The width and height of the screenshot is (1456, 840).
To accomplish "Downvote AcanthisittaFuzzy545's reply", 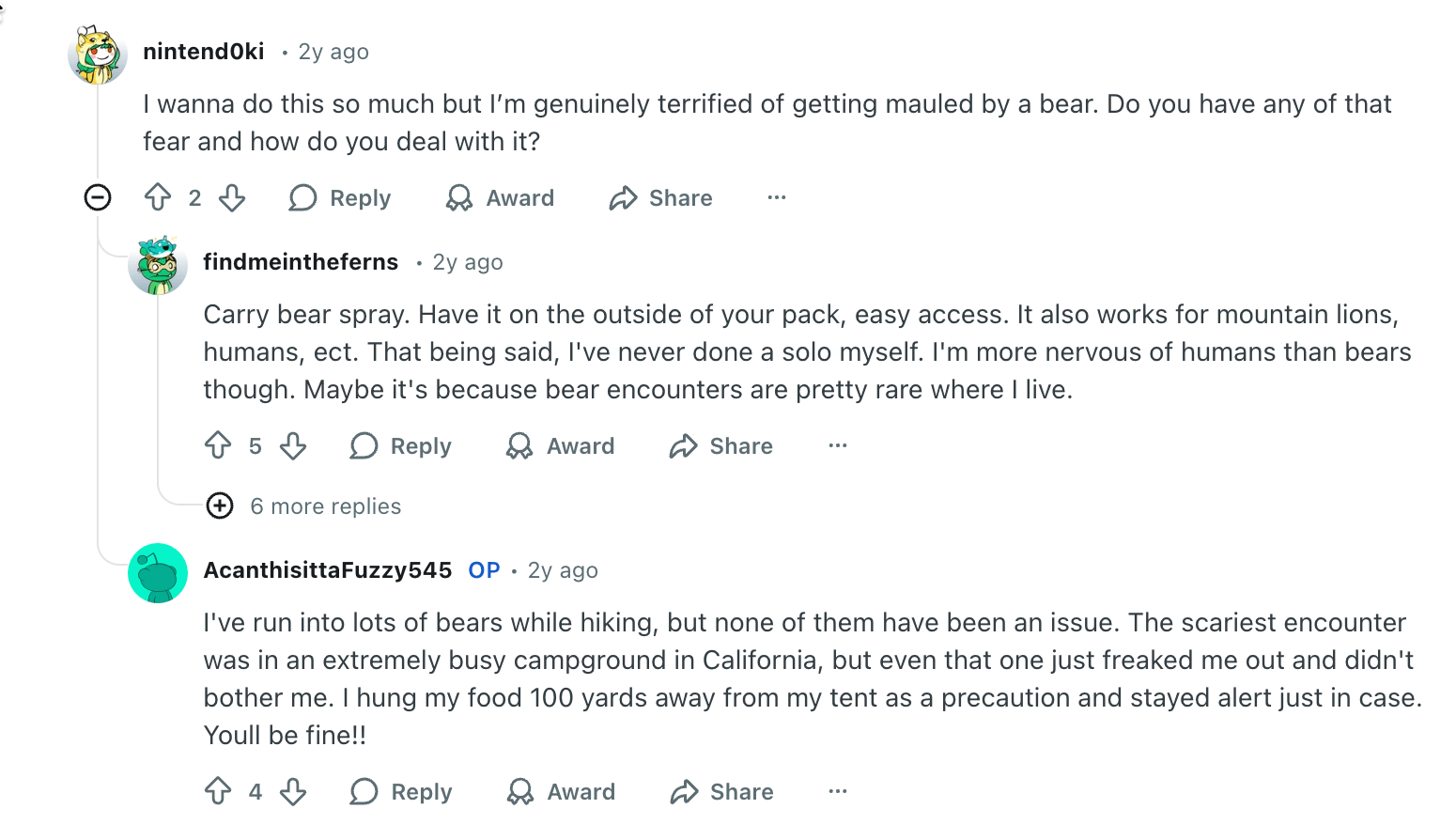I will click(x=293, y=791).
